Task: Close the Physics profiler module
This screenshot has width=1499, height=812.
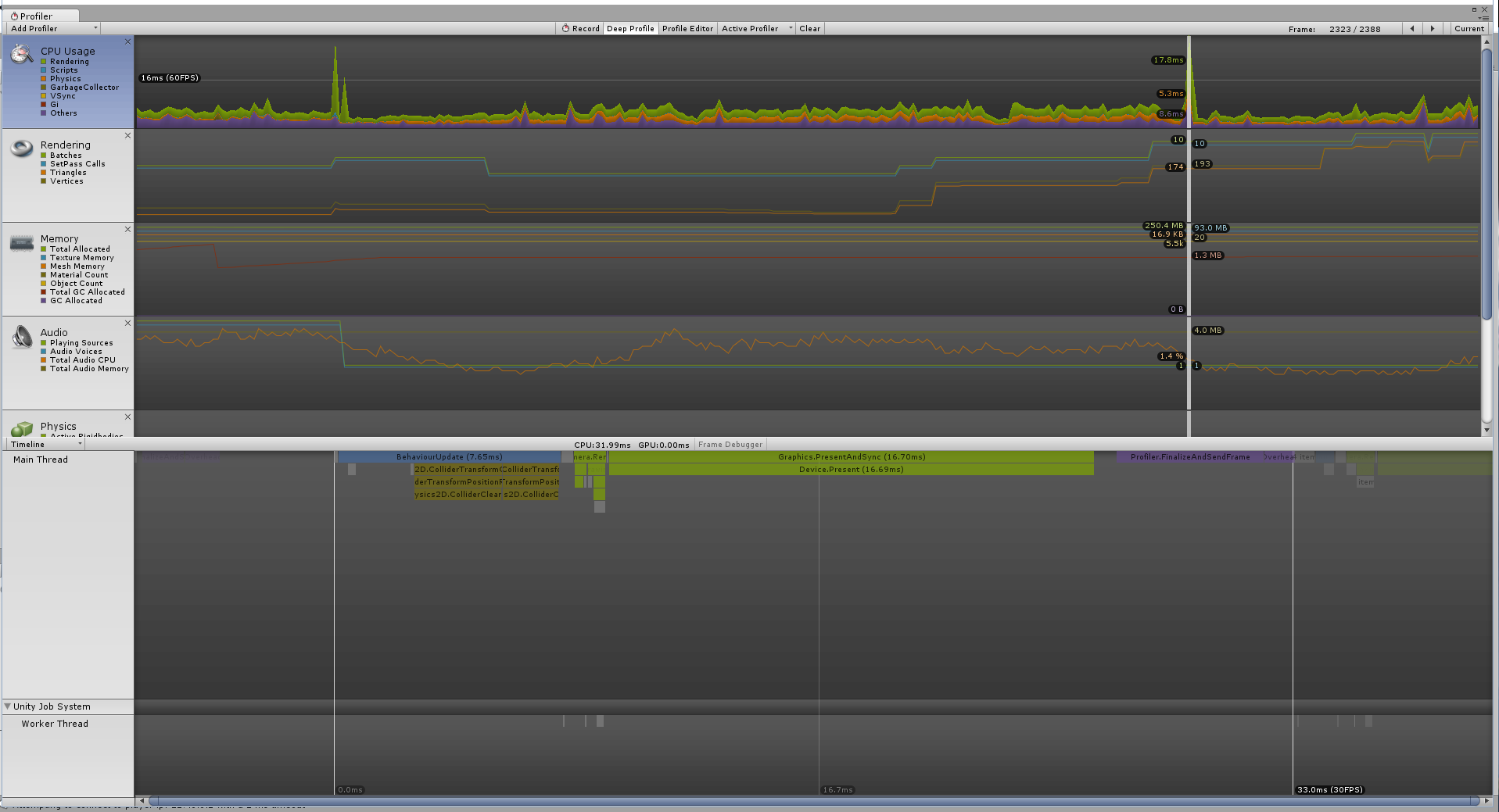Action: click(x=127, y=417)
